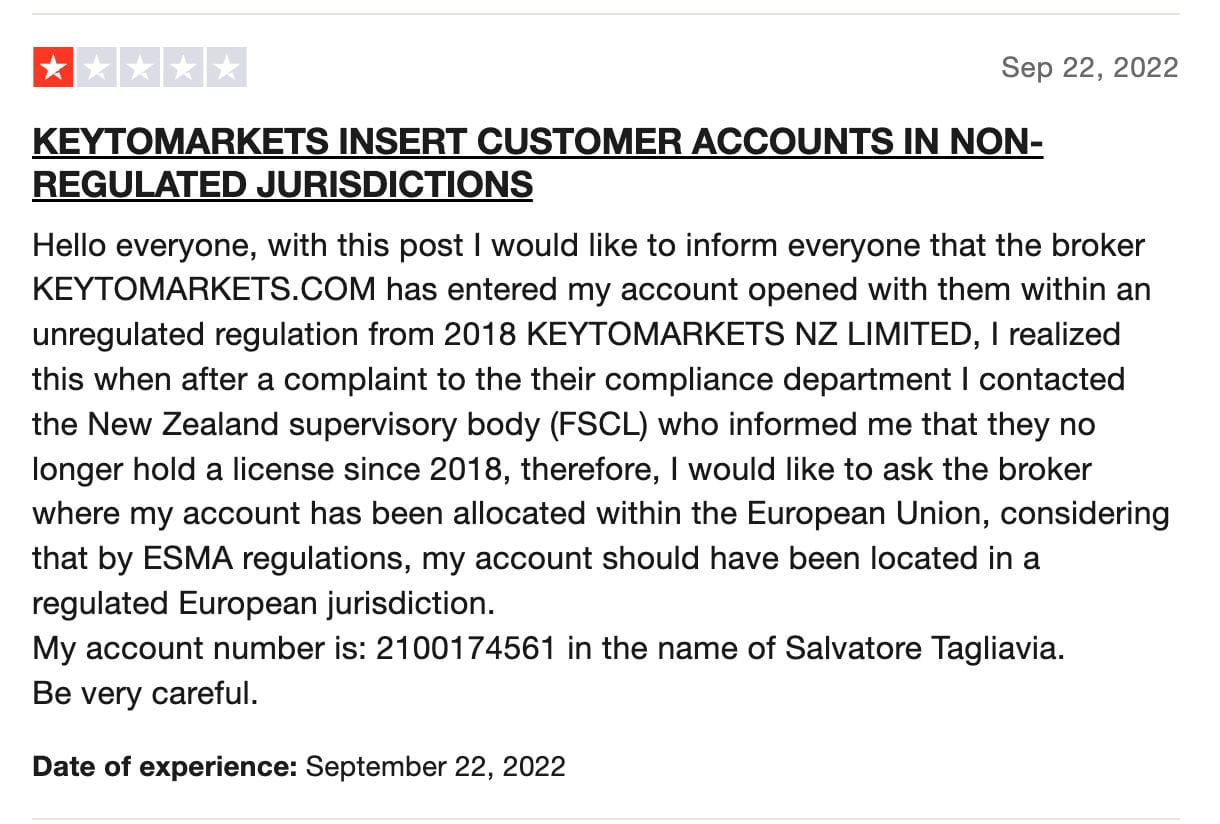Click the fifth grey rating star

[227, 68]
